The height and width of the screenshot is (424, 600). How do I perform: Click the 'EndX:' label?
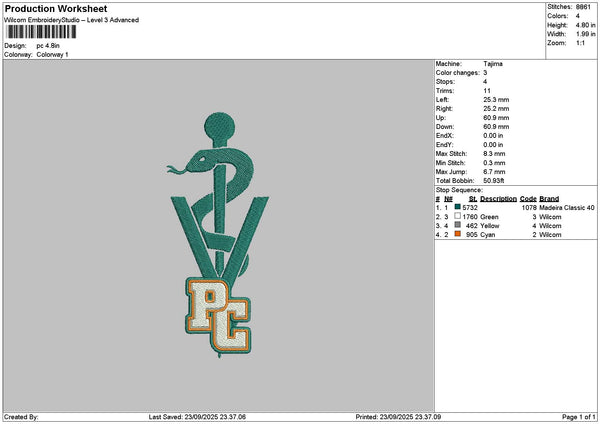[x=445, y=136]
